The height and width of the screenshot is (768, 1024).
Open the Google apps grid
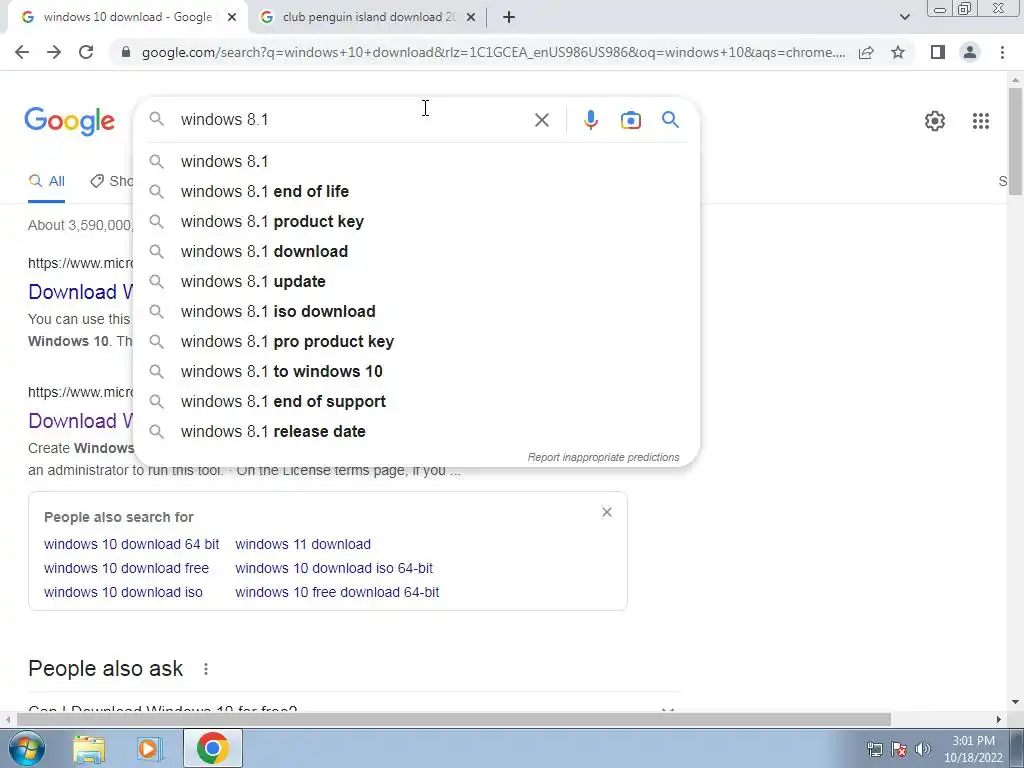(x=980, y=121)
